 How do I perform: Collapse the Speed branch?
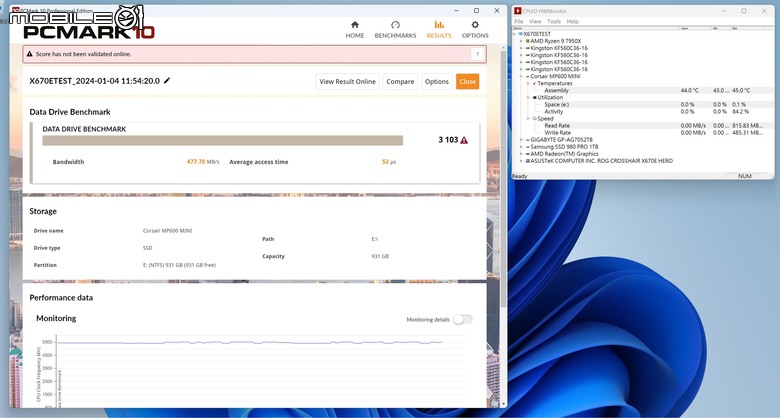529,118
